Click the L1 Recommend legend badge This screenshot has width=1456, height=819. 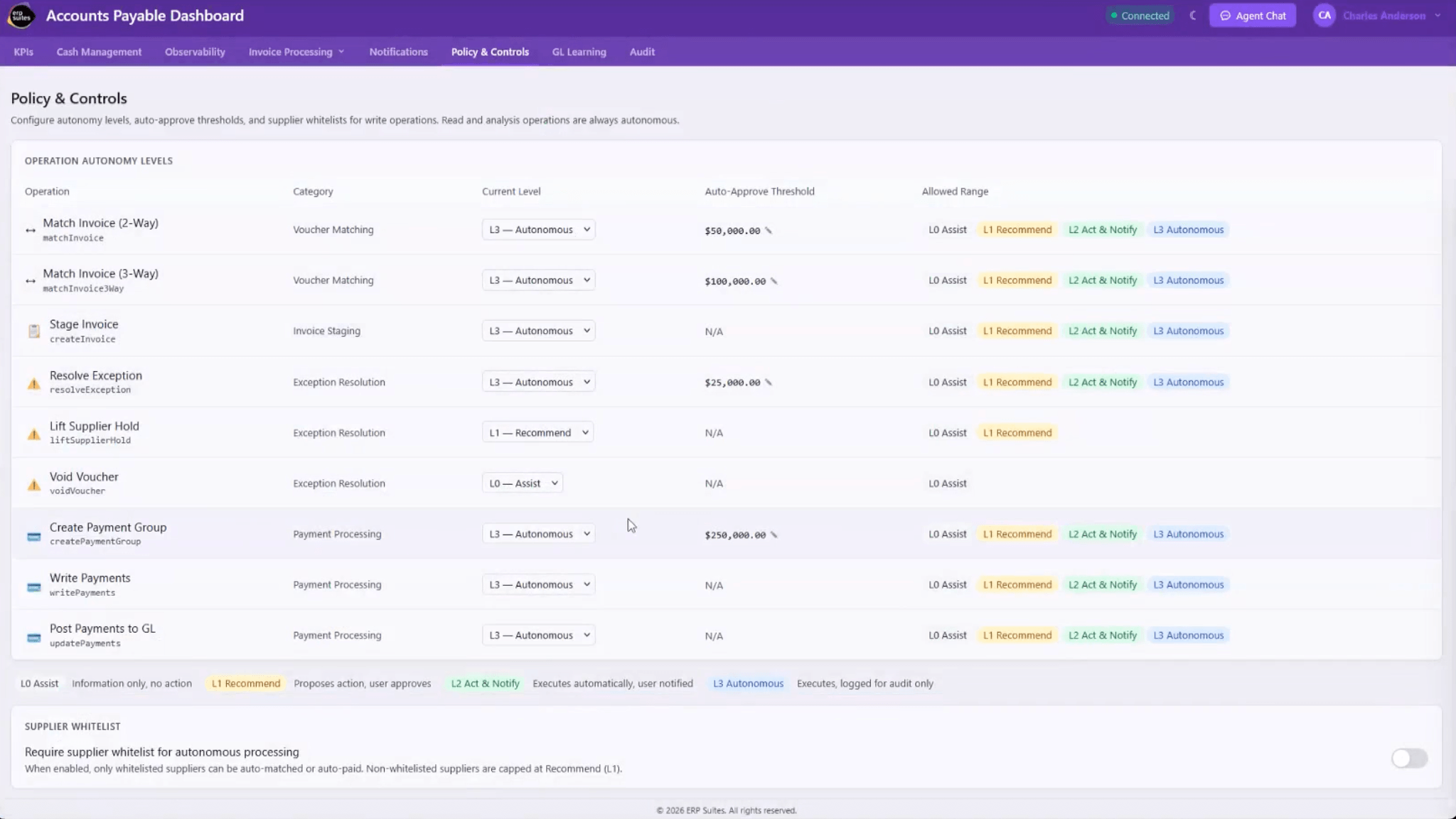coord(245,683)
